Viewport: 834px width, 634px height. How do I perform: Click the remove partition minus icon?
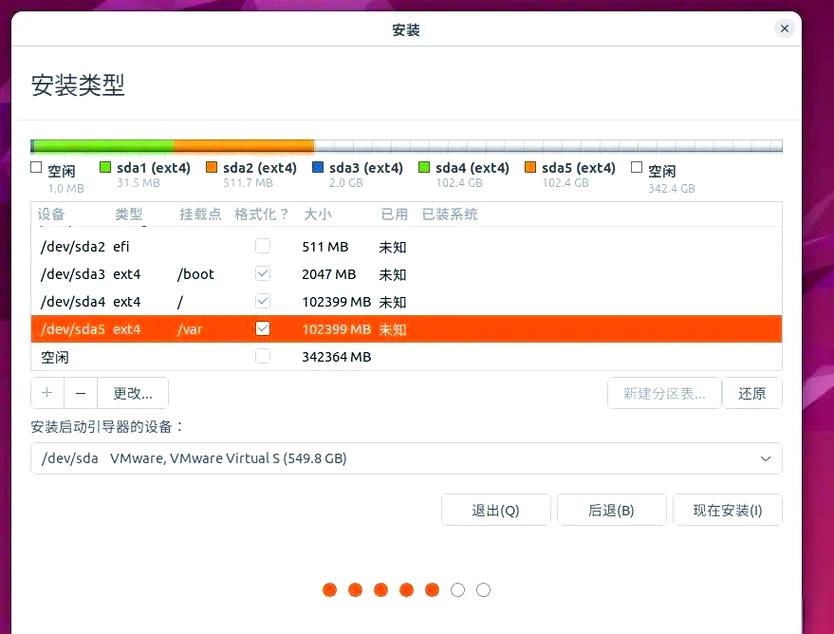tap(81, 392)
